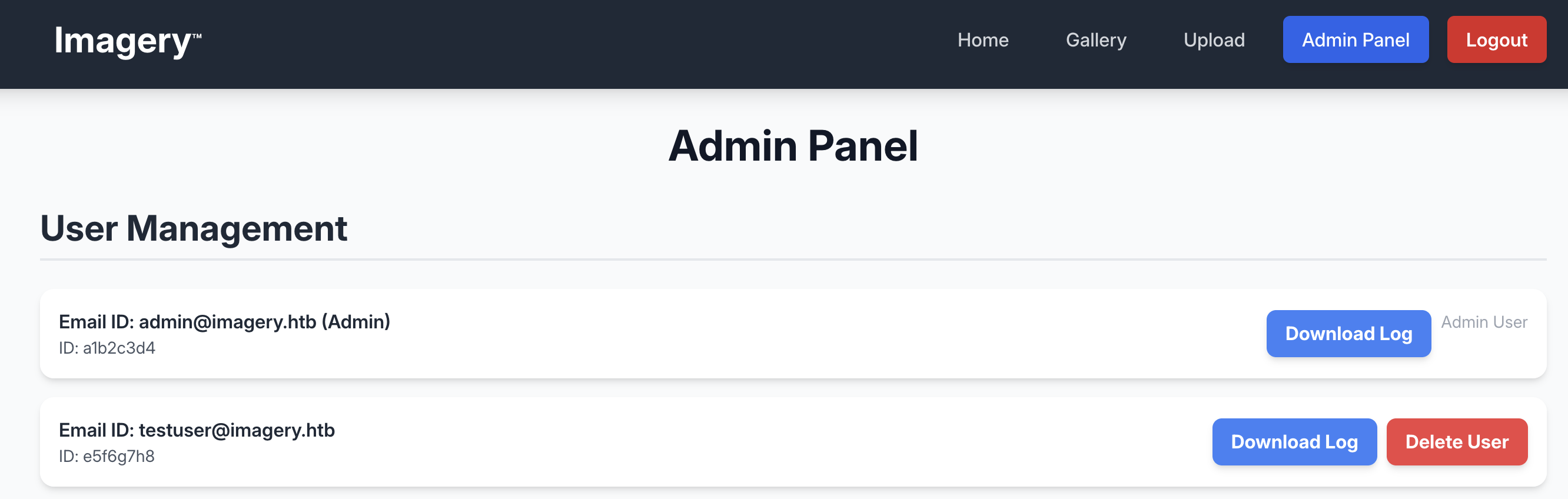Download log for testuser@imagery.htb
1568x499 pixels.
pos(1294,442)
